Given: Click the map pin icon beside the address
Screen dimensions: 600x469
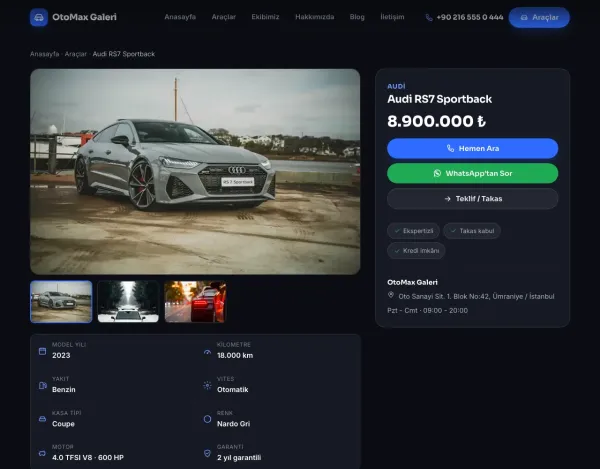Looking at the screenshot, I should tap(391, 295).
